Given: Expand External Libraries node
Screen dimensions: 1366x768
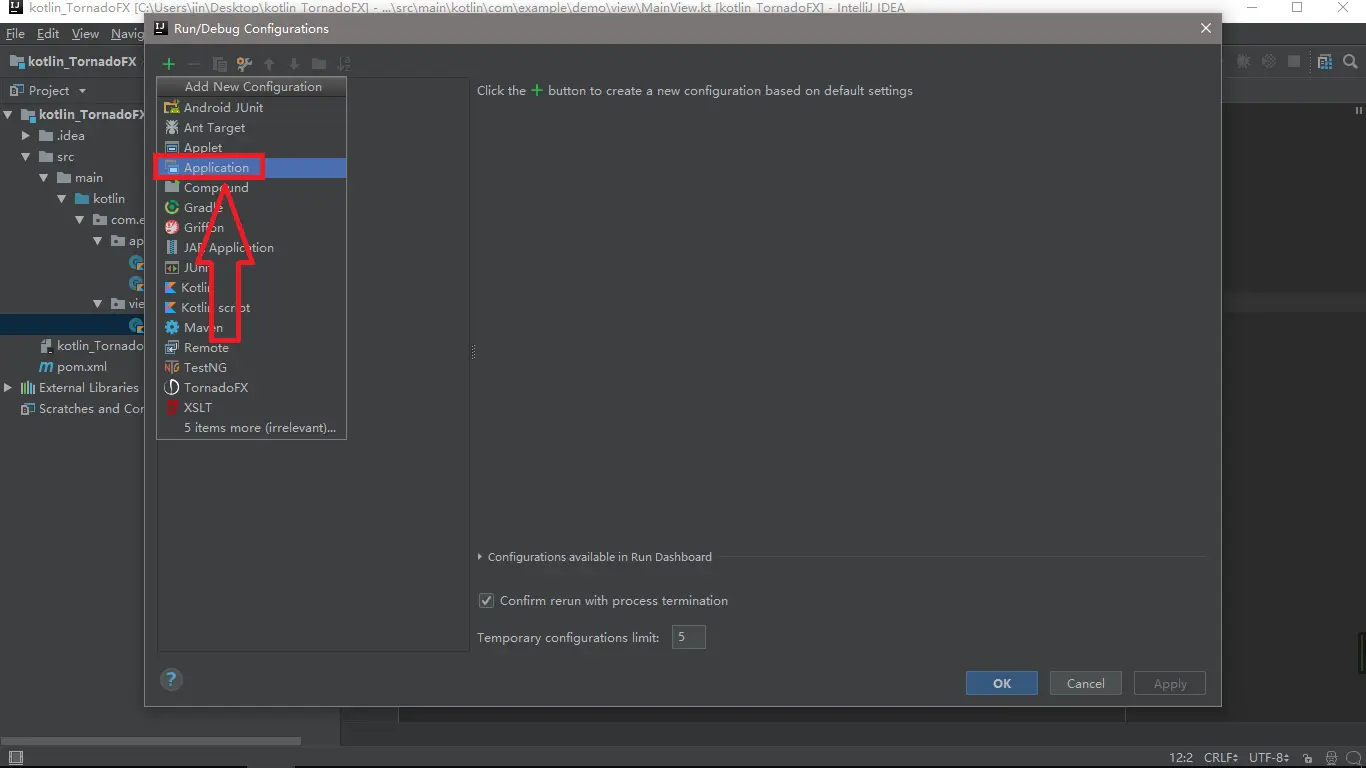Looking at the screenshot, I should [9, 388].
